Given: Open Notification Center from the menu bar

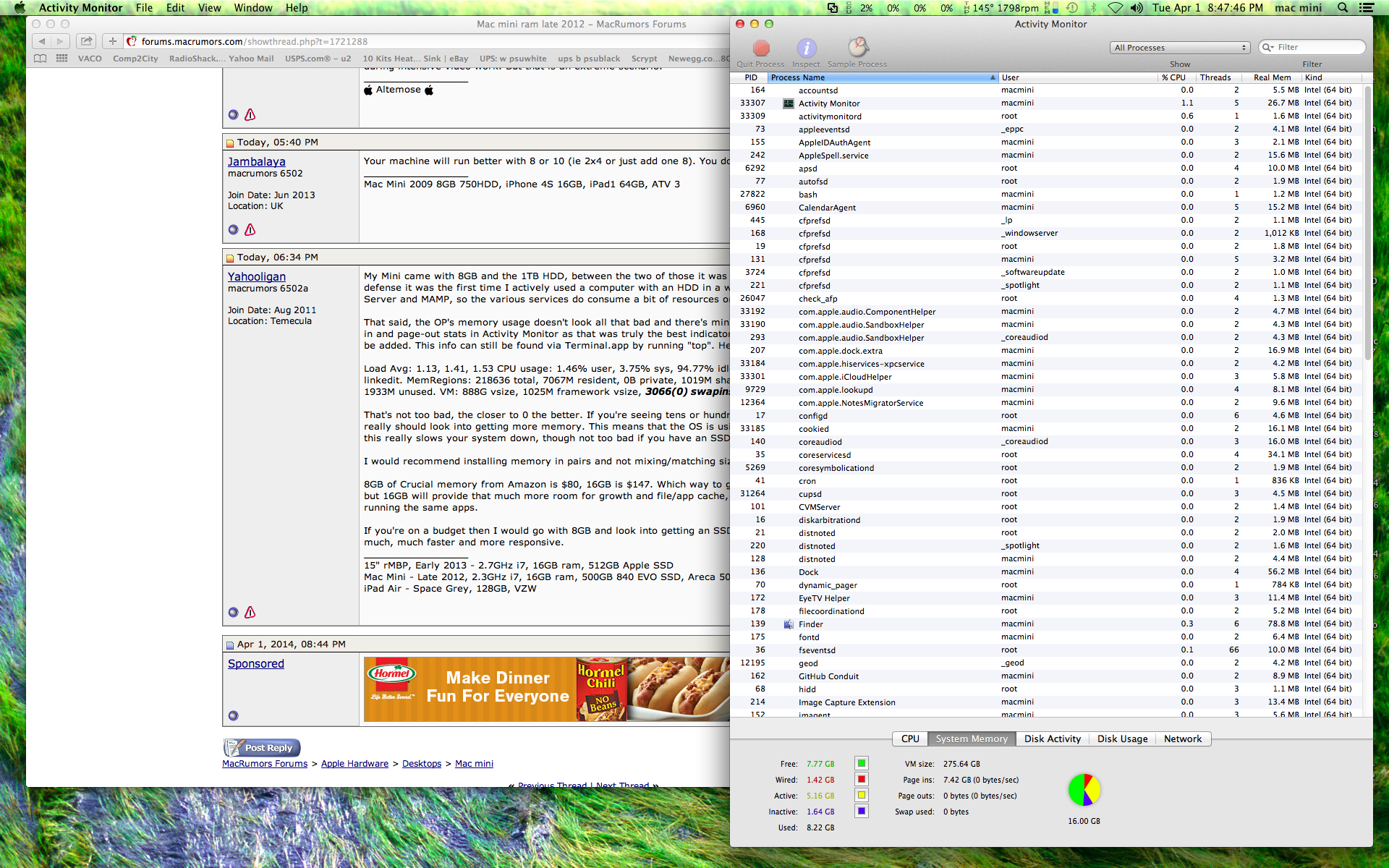Looking at the screenshot, I should click(1367, 8).
